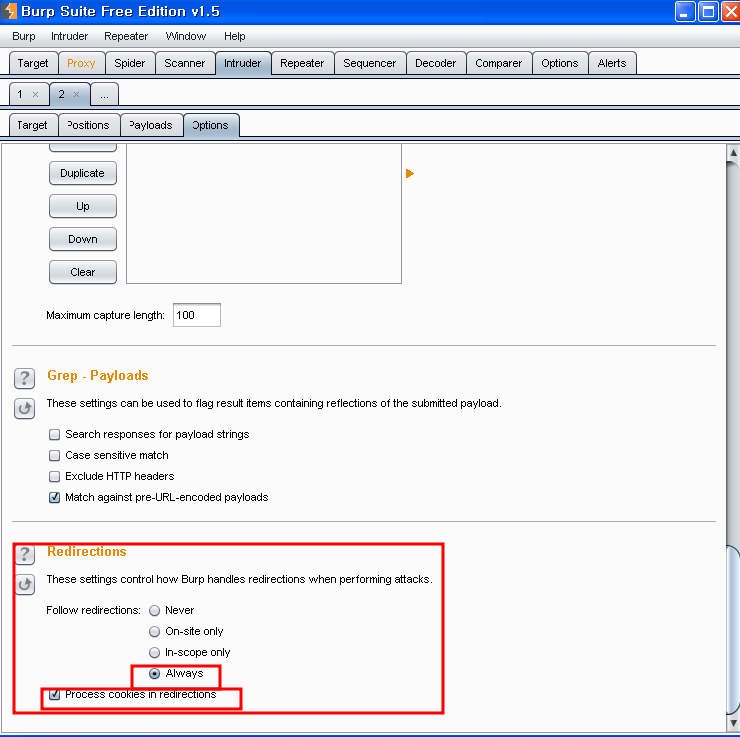Viewport: 740px width, 737px height.
Task: Select Intruder attack tab 2
Action: pos(61,94)
